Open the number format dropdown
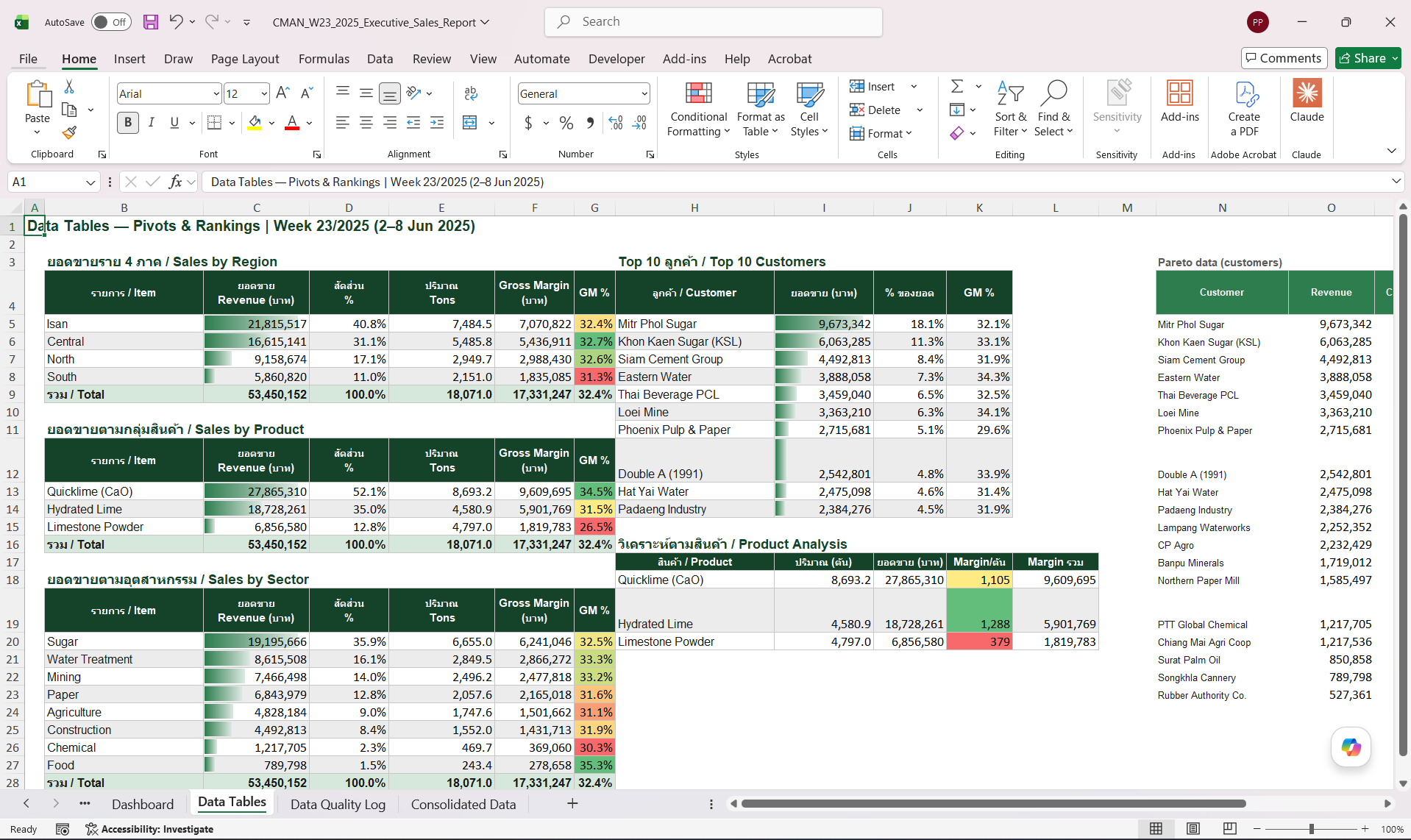 click(644, 93)
